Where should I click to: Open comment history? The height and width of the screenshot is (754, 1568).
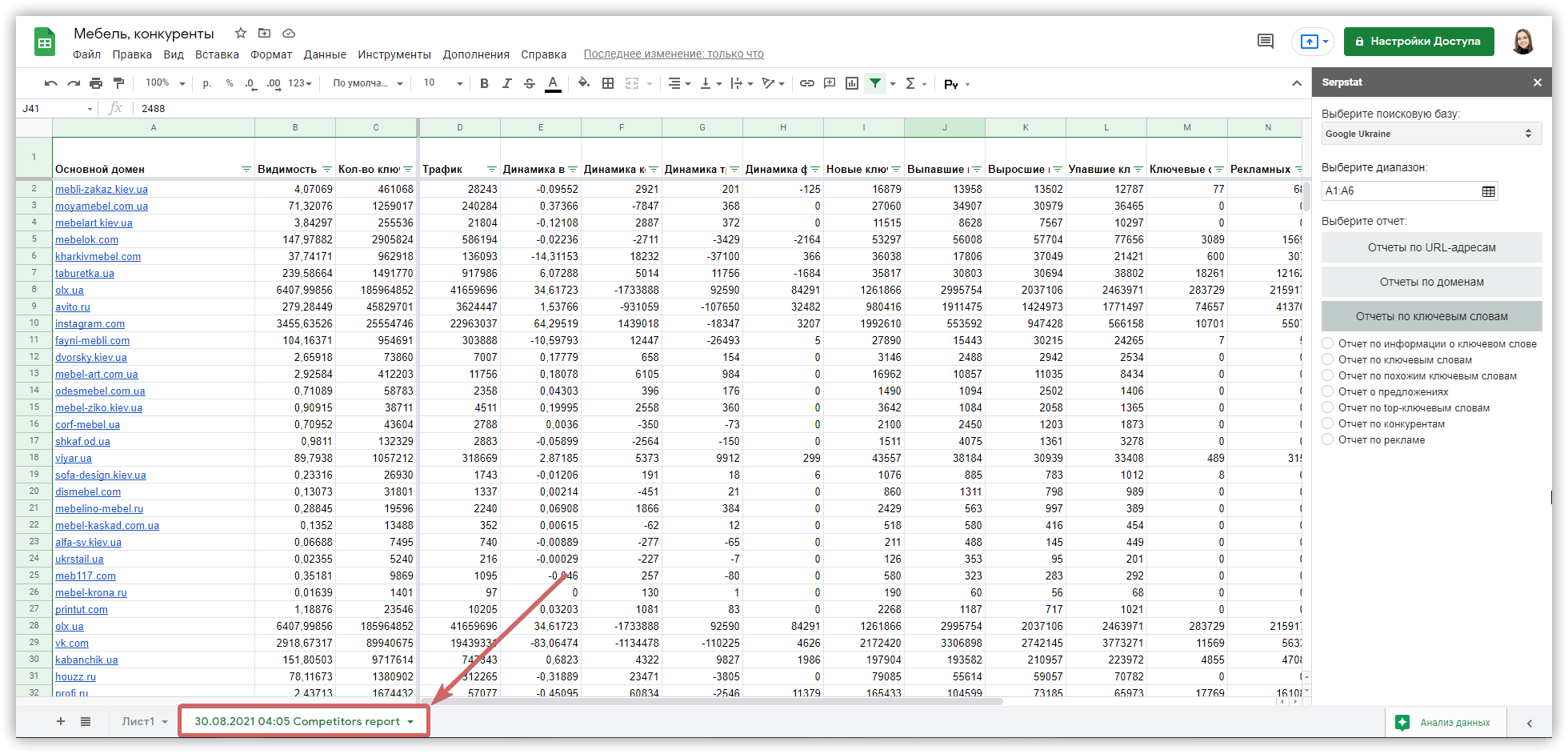tap(1266, 41)
